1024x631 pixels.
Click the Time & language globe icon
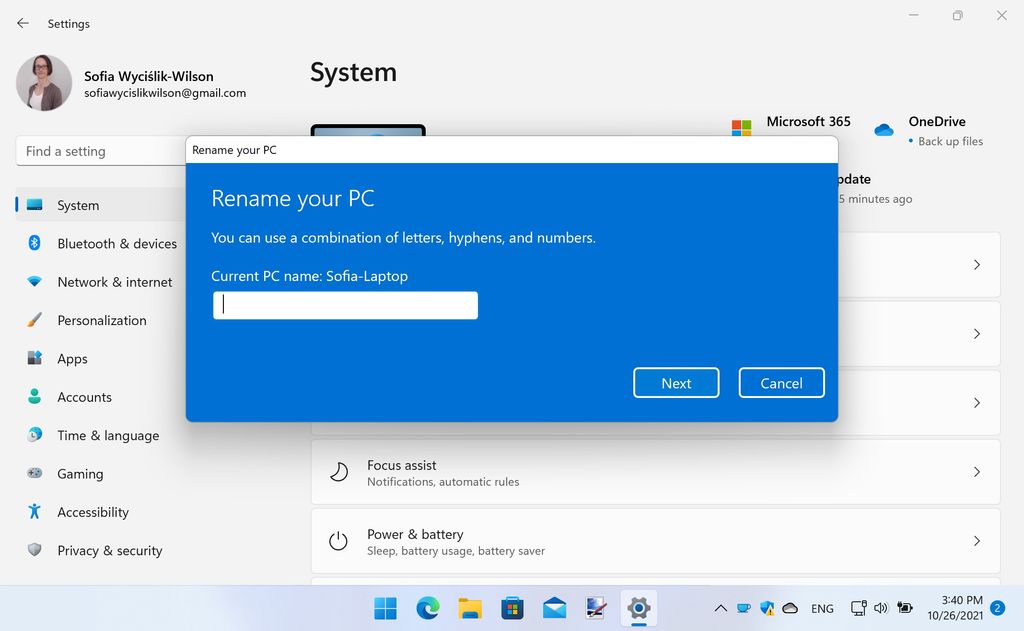[35, 435]
